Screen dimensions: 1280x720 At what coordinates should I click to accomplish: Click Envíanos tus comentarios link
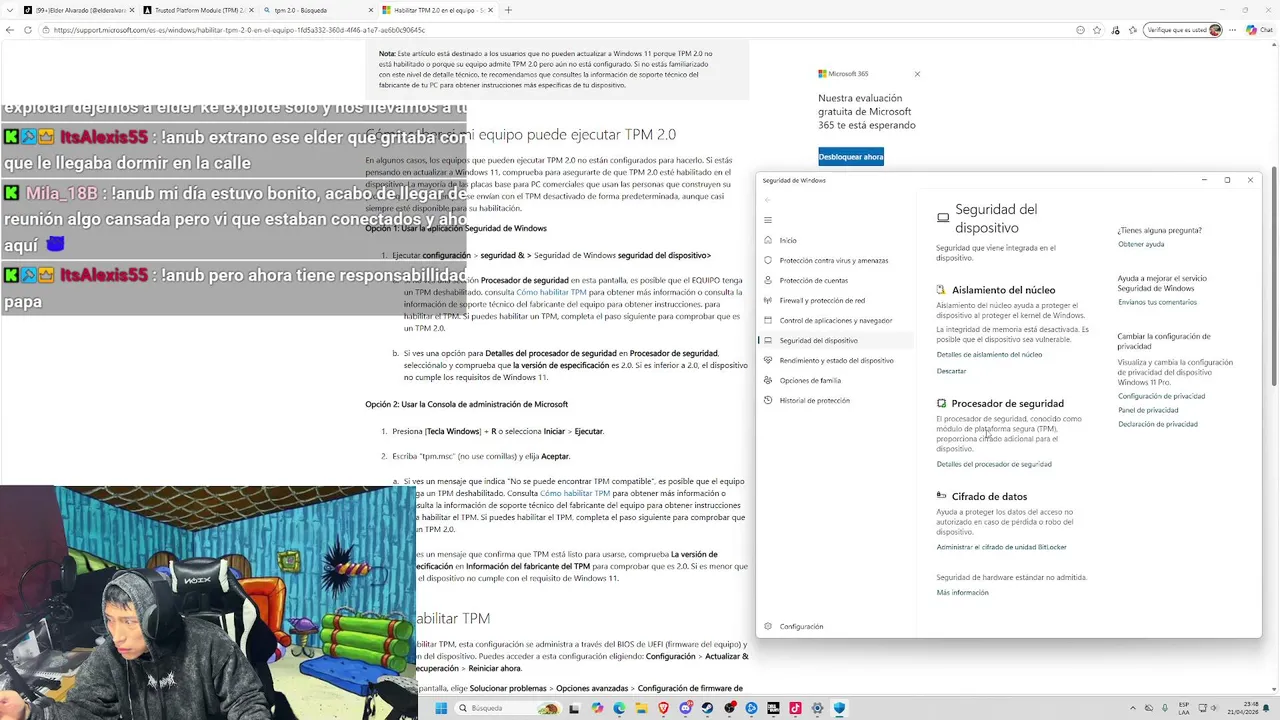(x=1157, y=302)
